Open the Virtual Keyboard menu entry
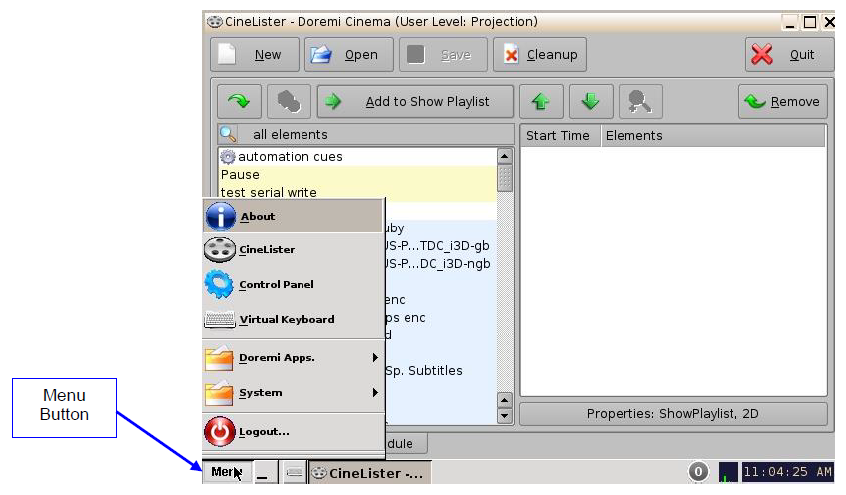Viewport: 846px width, 495px height. click(293, 319)
